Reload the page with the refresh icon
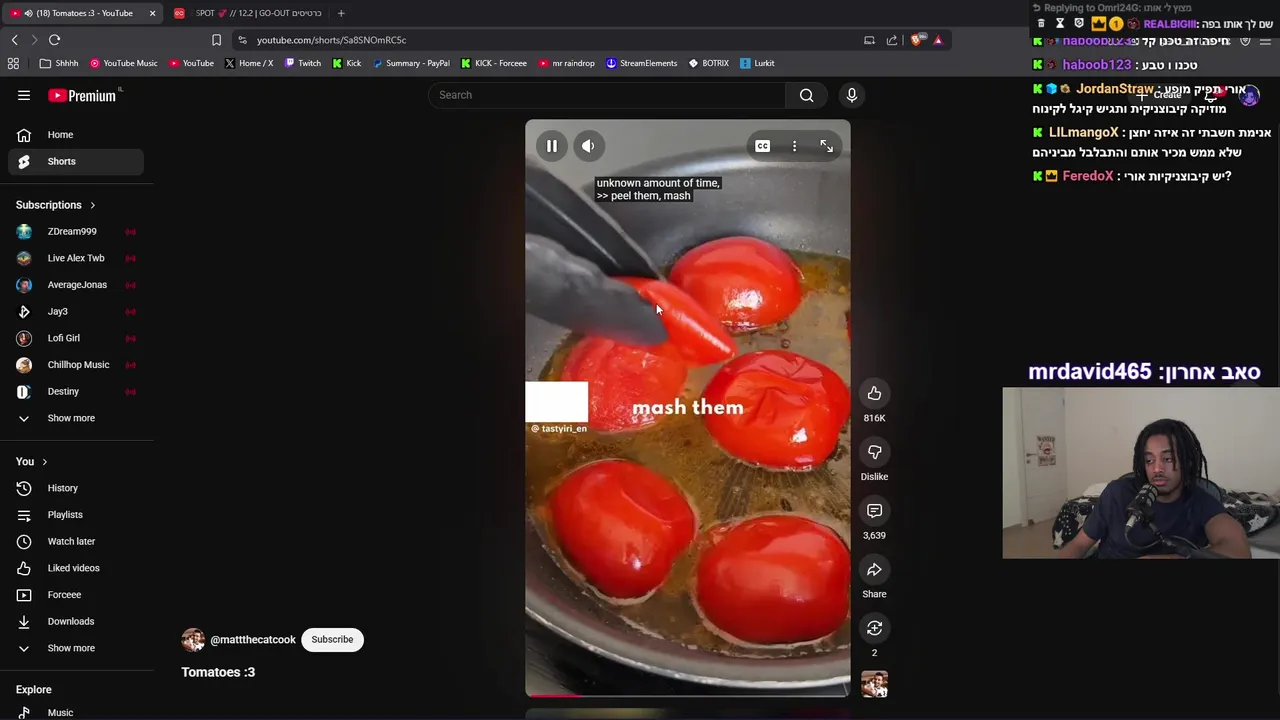1280x720 pixels. pos(54,40)
